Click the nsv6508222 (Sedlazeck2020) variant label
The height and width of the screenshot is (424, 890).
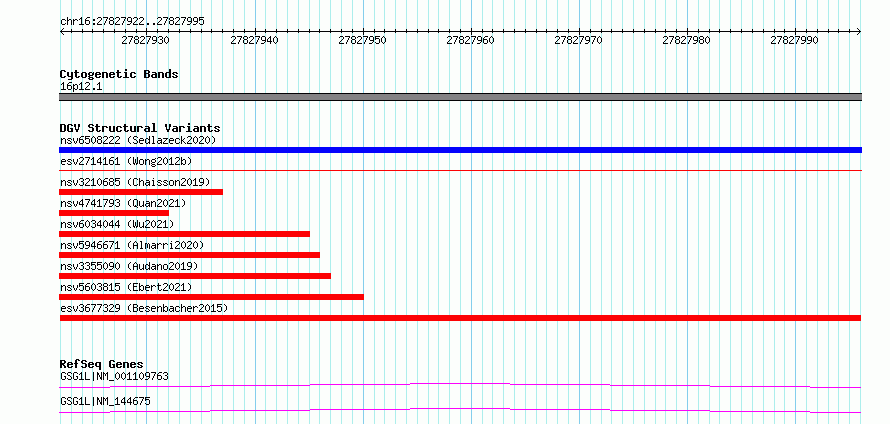(x=138, y=140)
